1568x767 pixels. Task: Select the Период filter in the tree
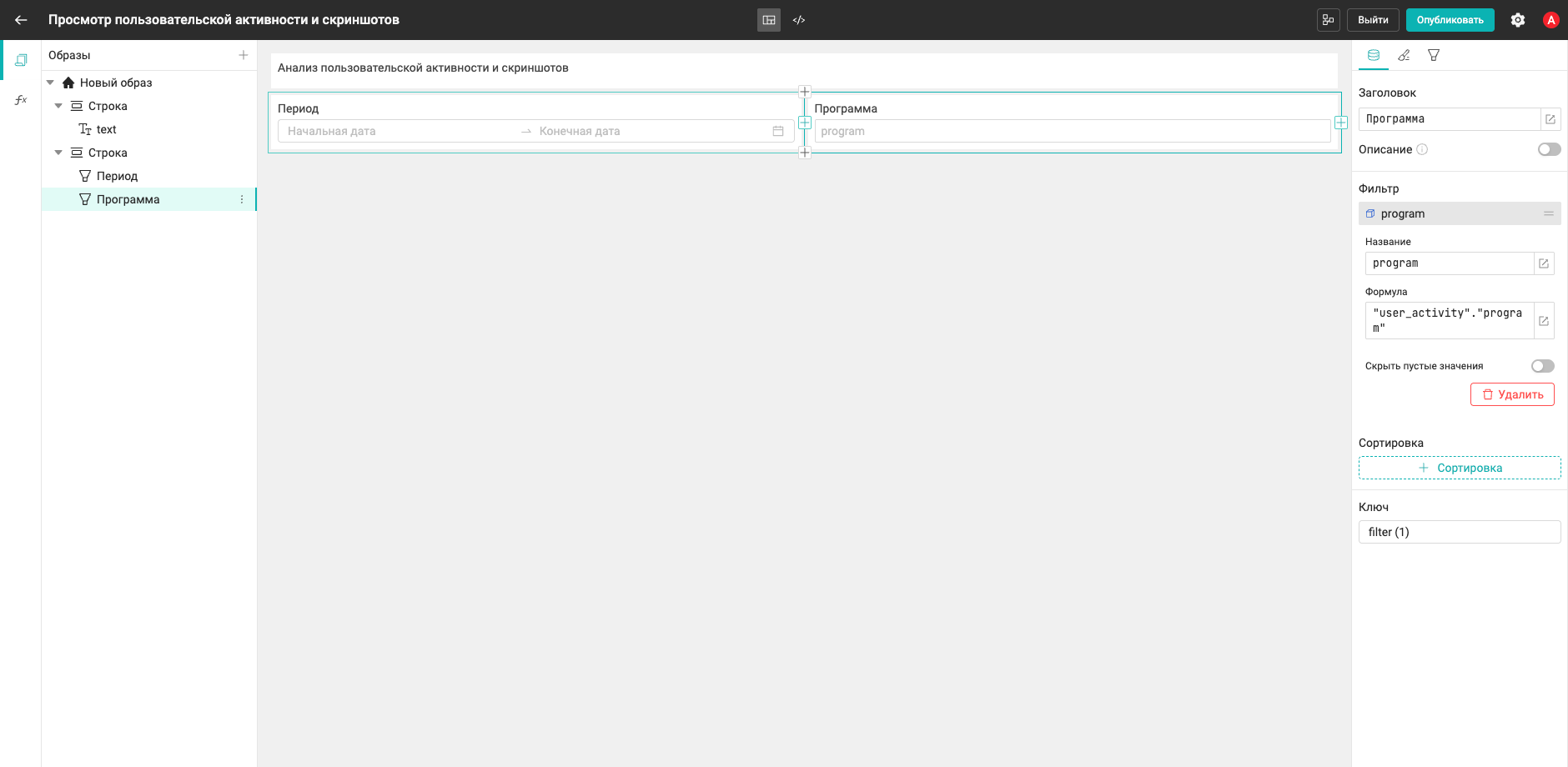pyautogui.click(x=117, y=176)
